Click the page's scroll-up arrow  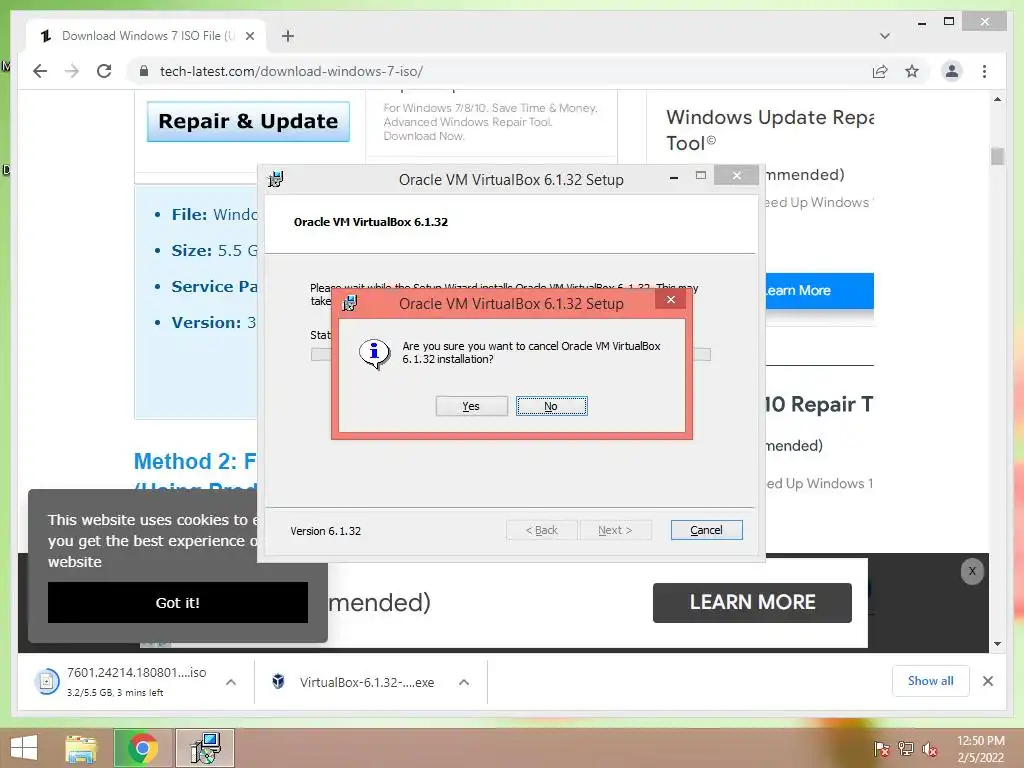[997, 99]
